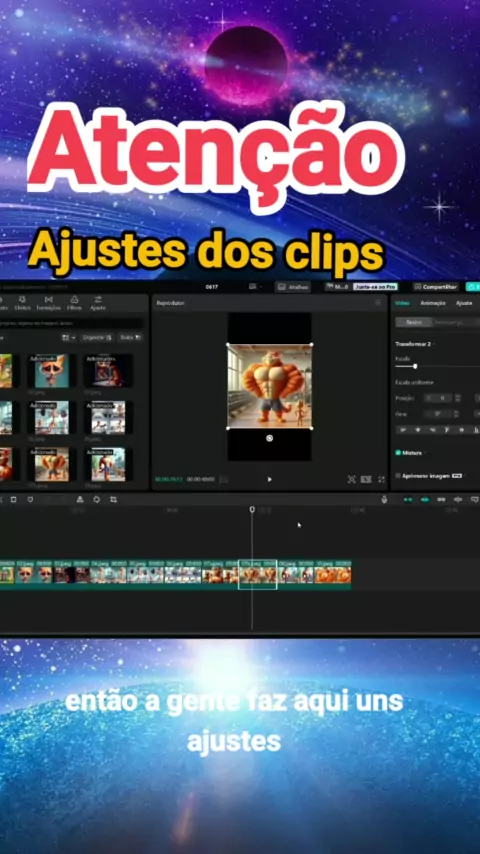This screenshot has height=854, width=480.
Task: Select the Vídeo tab in inspector
Action: [402, 303]
